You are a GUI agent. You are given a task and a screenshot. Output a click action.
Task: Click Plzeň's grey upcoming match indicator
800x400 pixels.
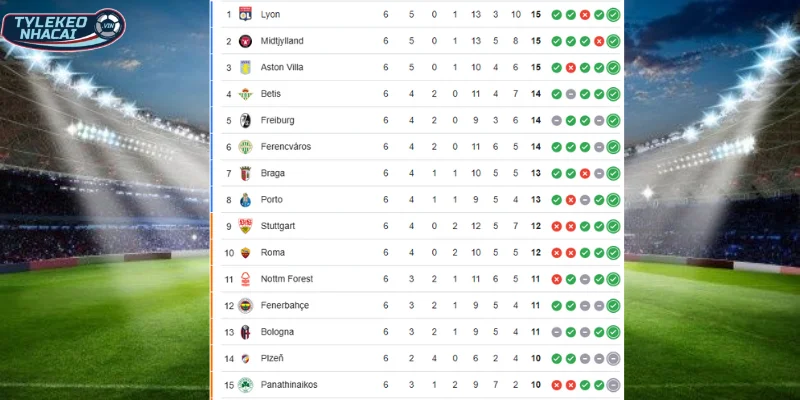click(x=613, y=358)
